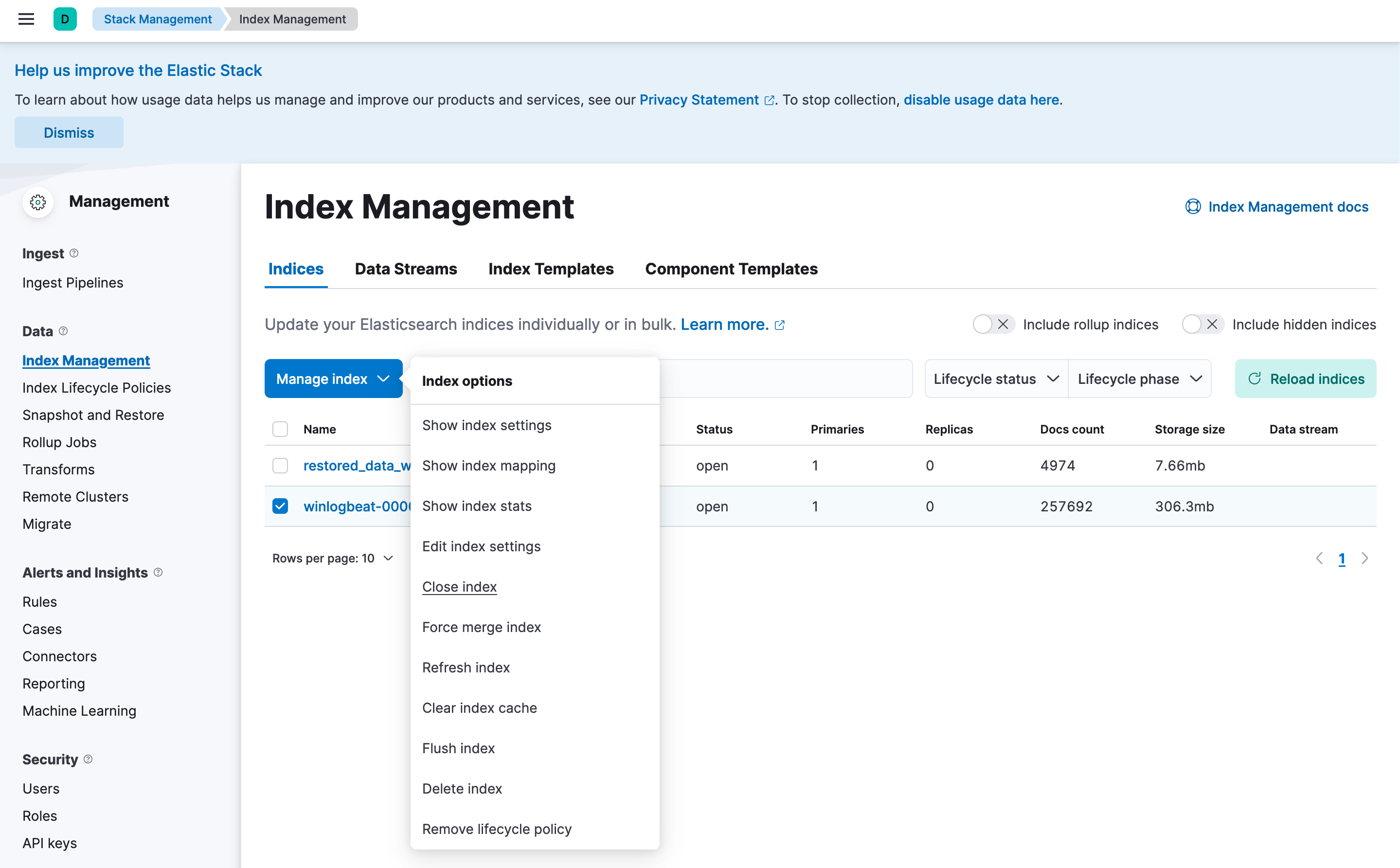1400x868 pixels.
Task: Go to Ingest Pipelines
Action: click(73, 283)
